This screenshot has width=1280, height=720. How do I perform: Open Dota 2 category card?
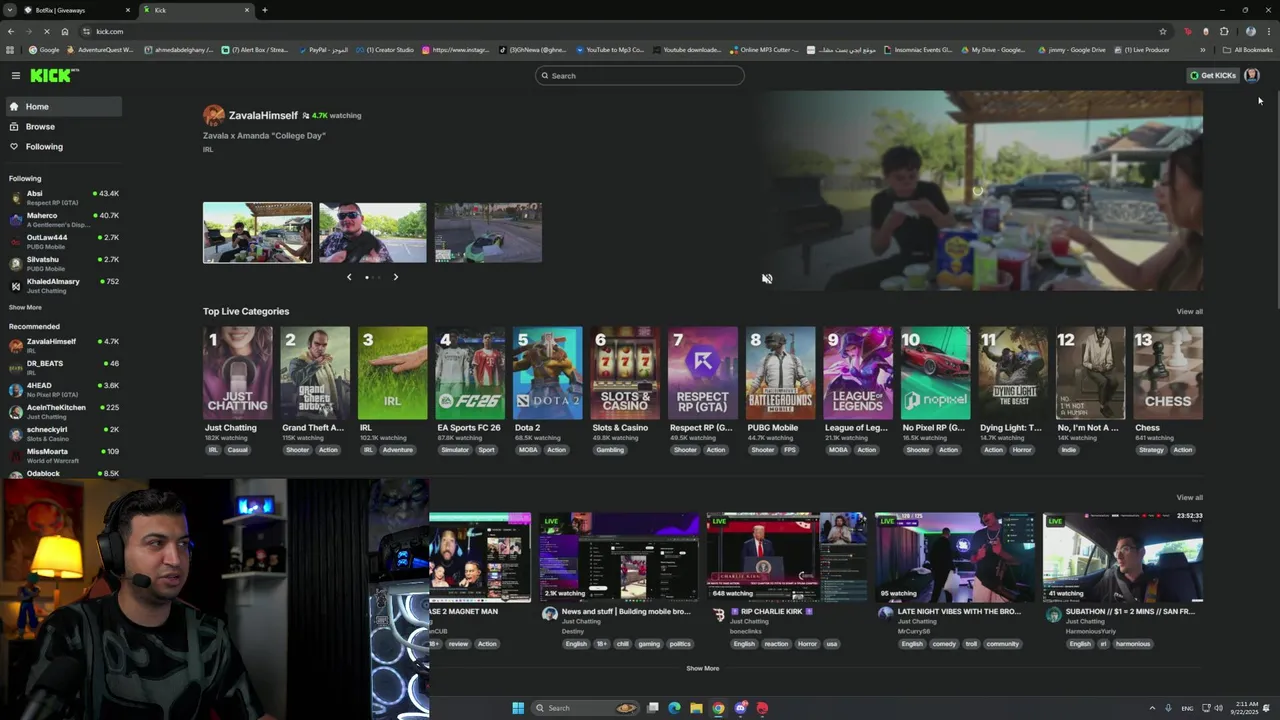click(x=548, y=373)
